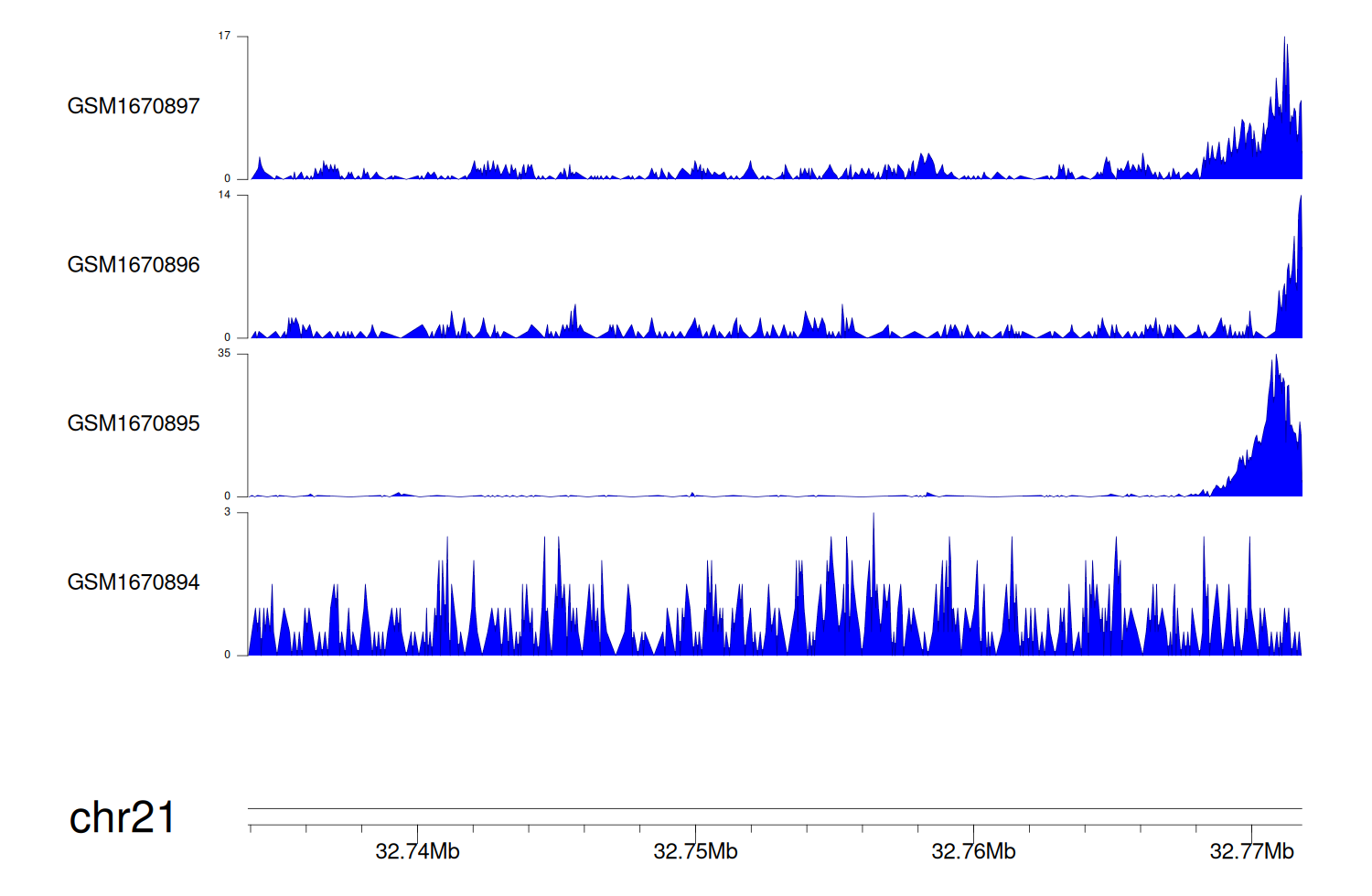The image size is (1372, 896).
Task: Click the zero label of GSM1670894 y-axis
Action: [x=228, y=655]
